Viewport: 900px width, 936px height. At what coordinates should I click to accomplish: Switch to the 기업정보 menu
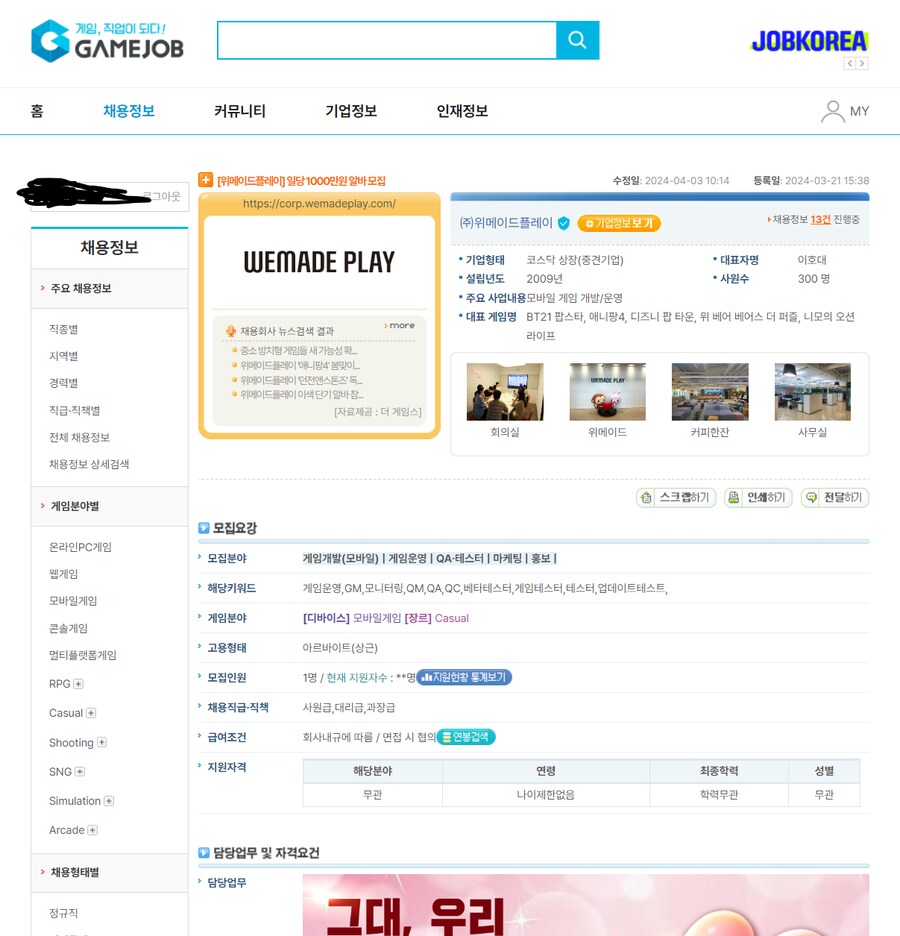coord(350,110)
